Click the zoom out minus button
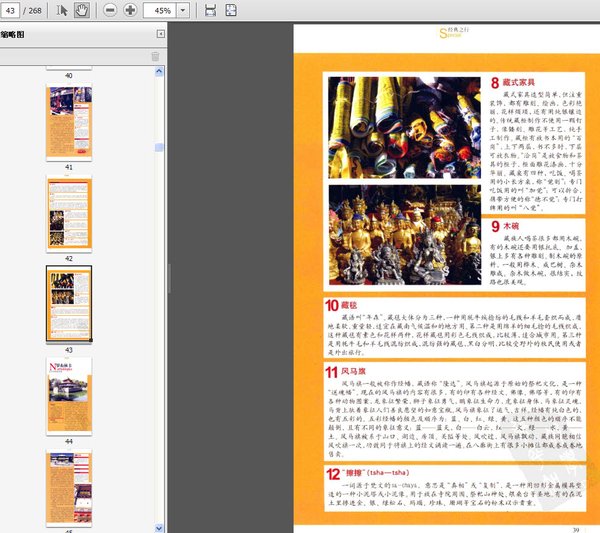Viewport: 600px width, 533px height. coord(108,10)
